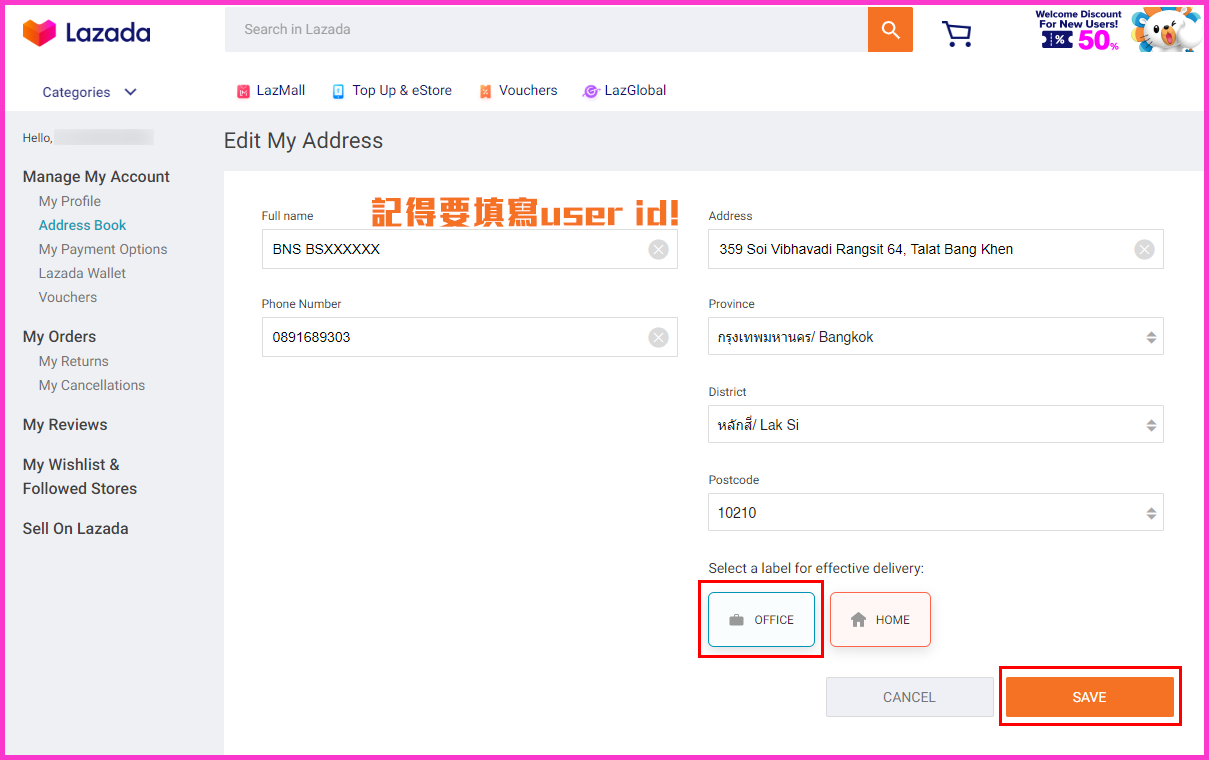Viewport: 1209px width, 760px height.
Task: Clear the Address field with X icon
Action: pos(1144,250)
